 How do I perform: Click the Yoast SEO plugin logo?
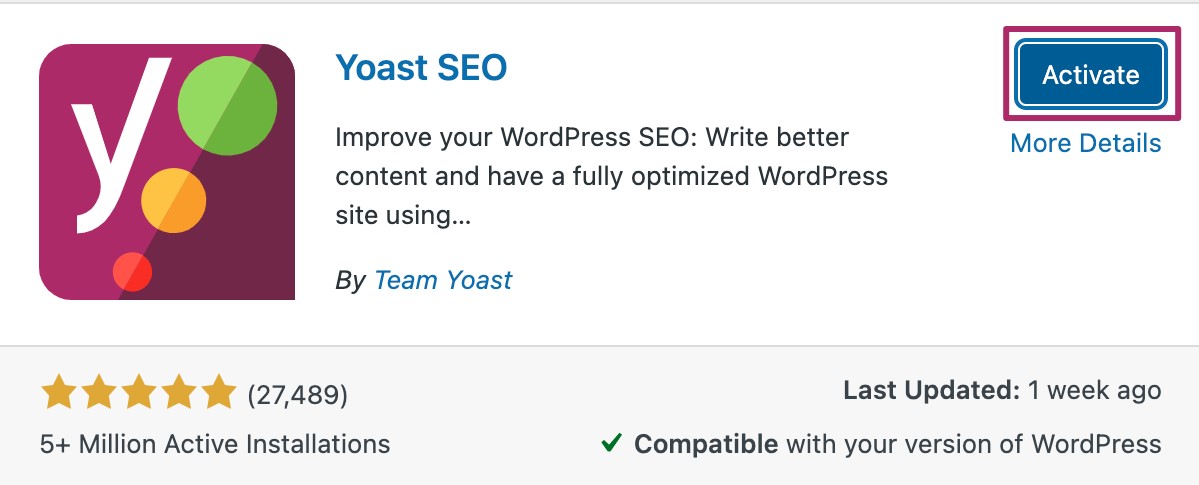[166, 171]
